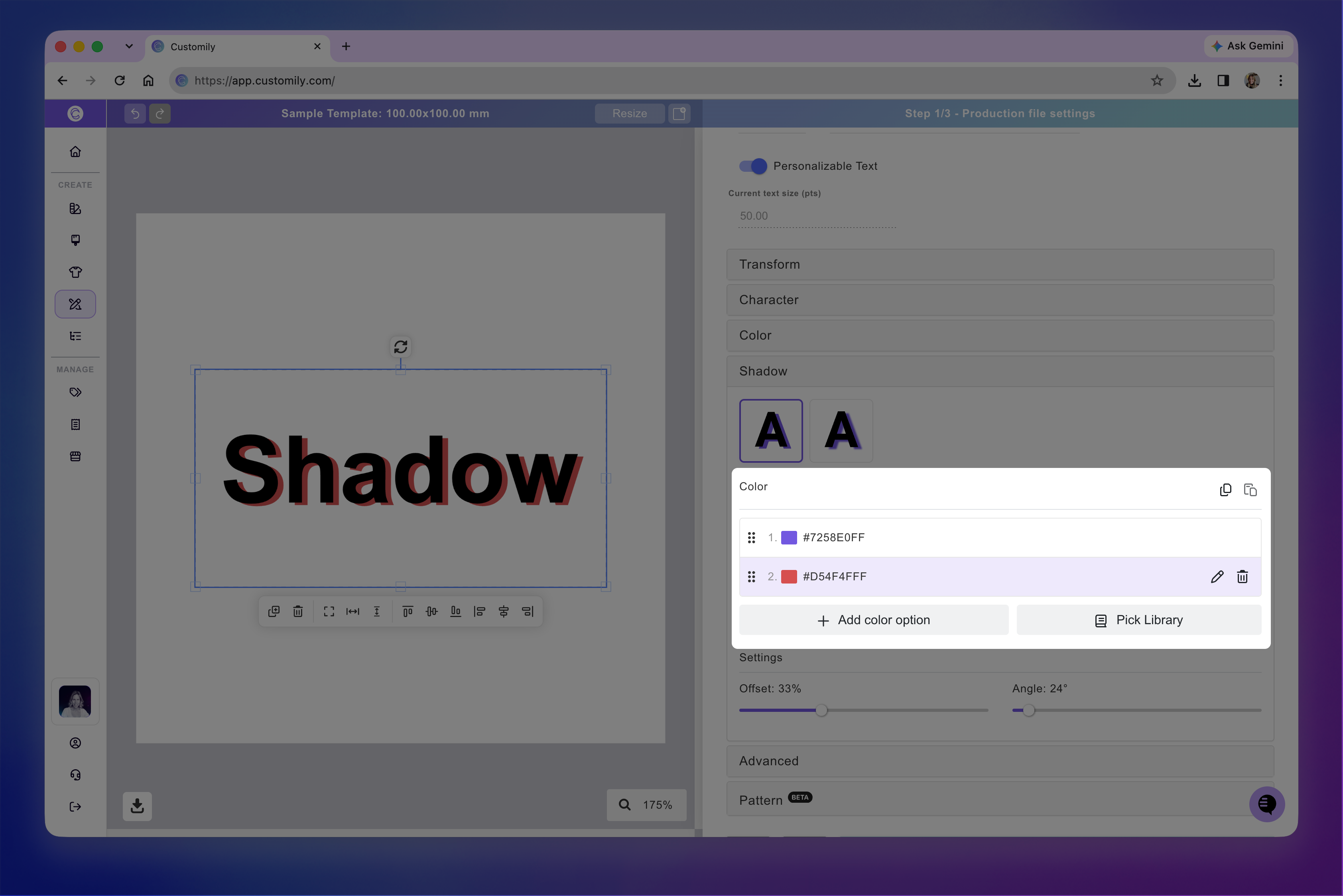Select the first shadow style thumbnail
This screenshot has height=896, width=1343.
pos(771,430)
